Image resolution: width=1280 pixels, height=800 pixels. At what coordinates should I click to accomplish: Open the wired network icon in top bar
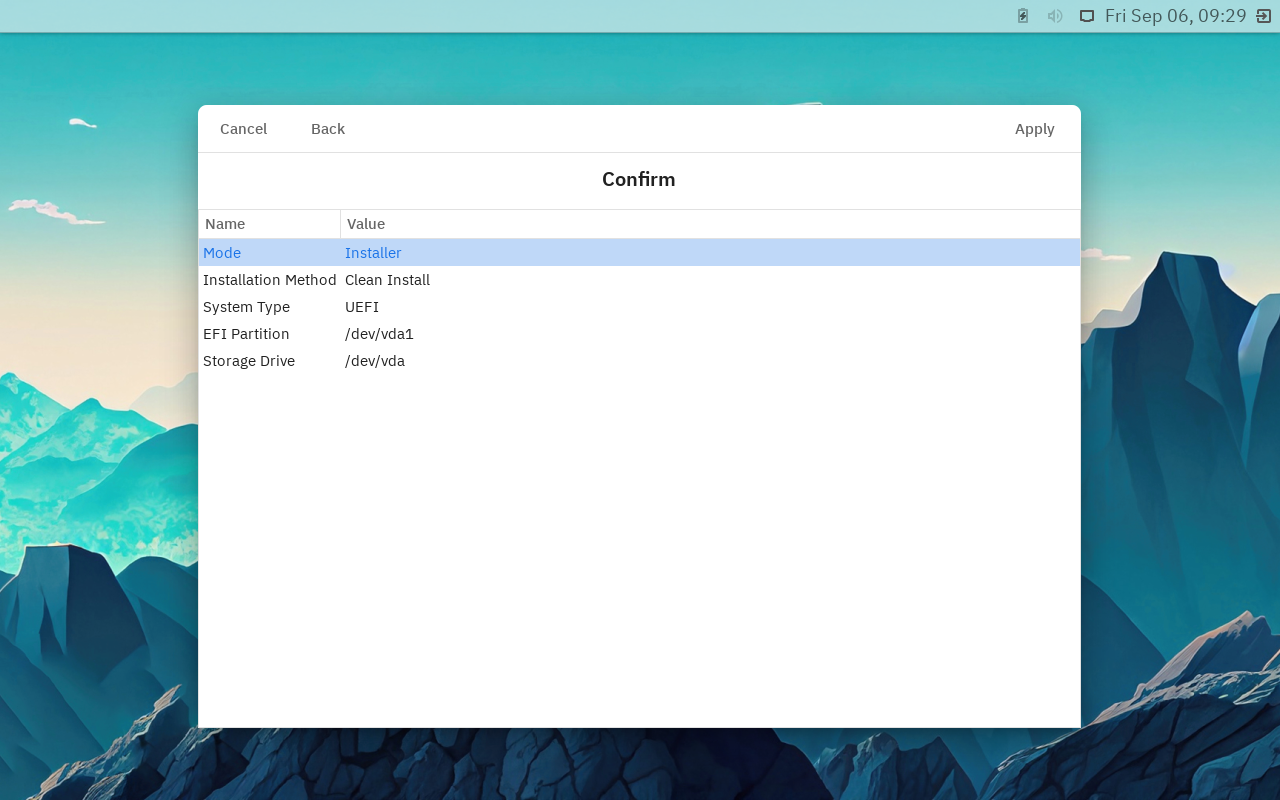tap(1087, 16)
